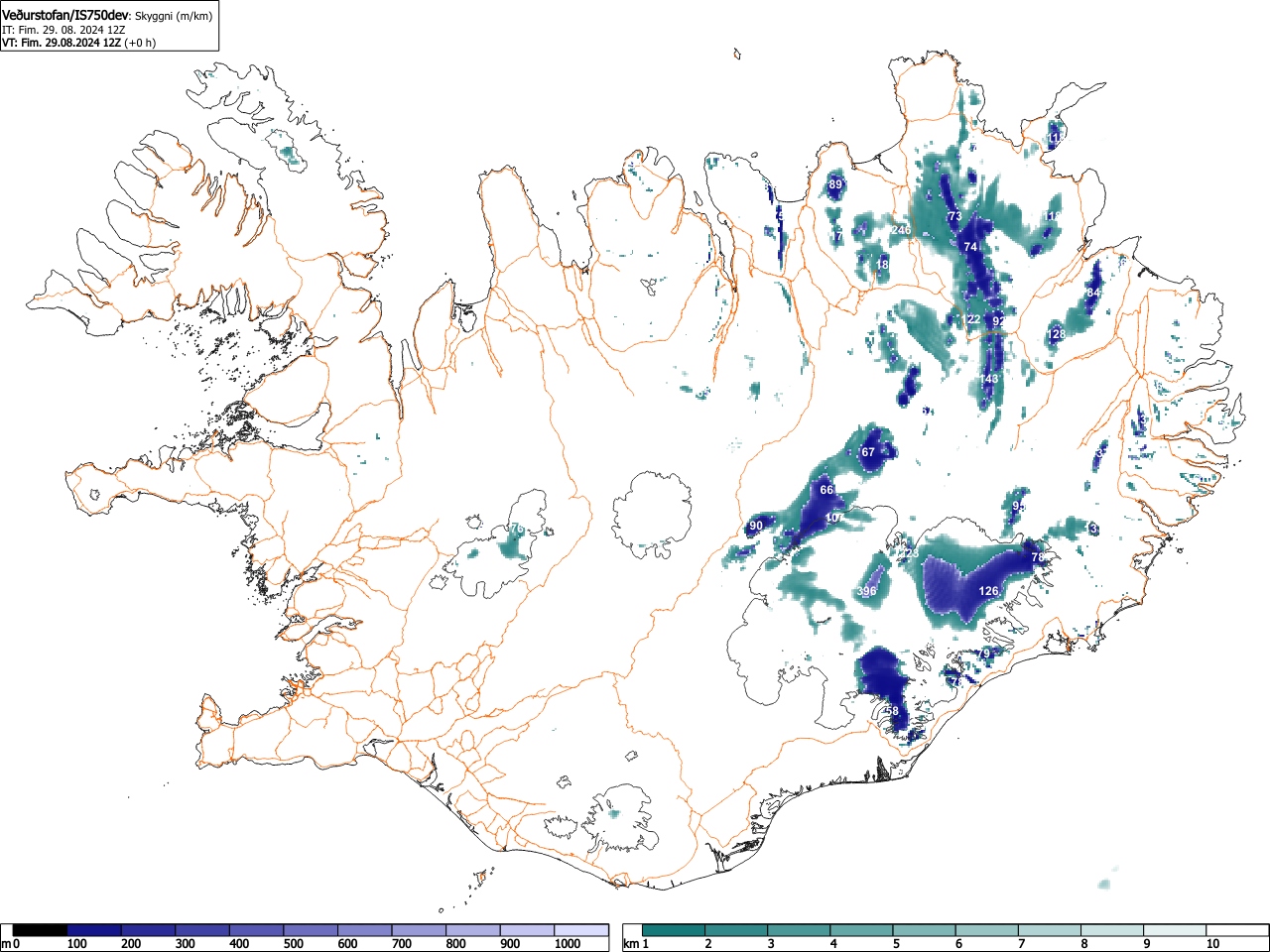Click the visibility value 246 on map
Screen dimensions: 1270x952
coord(901,230)
